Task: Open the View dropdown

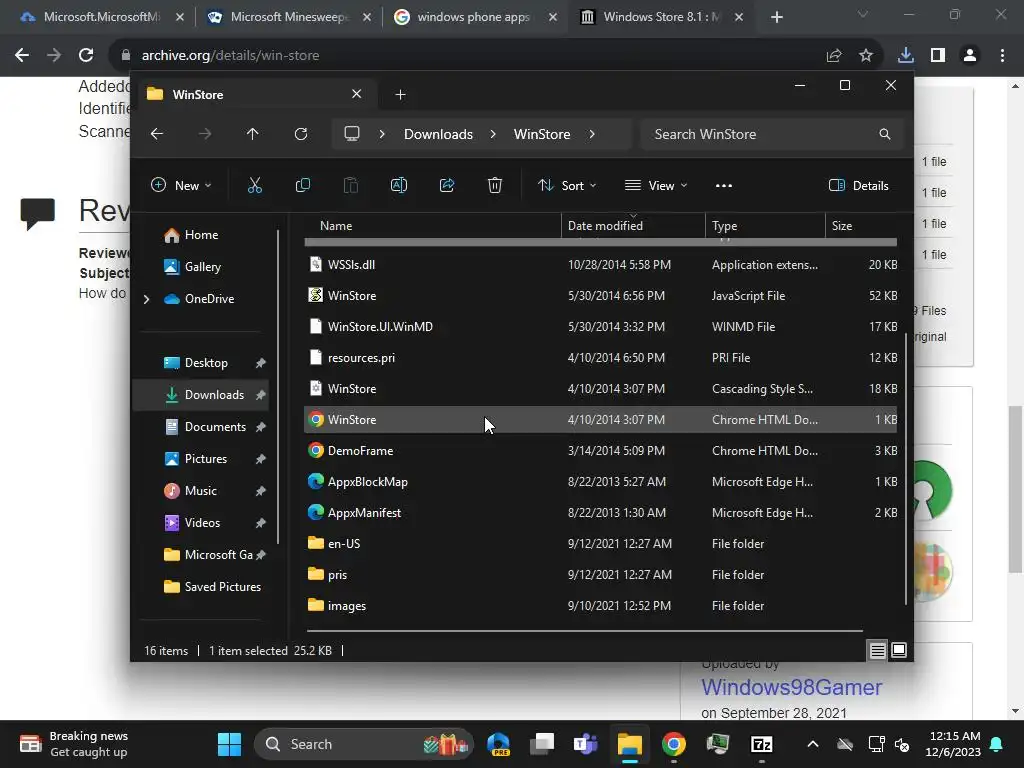Action: (x=656, y=185)
